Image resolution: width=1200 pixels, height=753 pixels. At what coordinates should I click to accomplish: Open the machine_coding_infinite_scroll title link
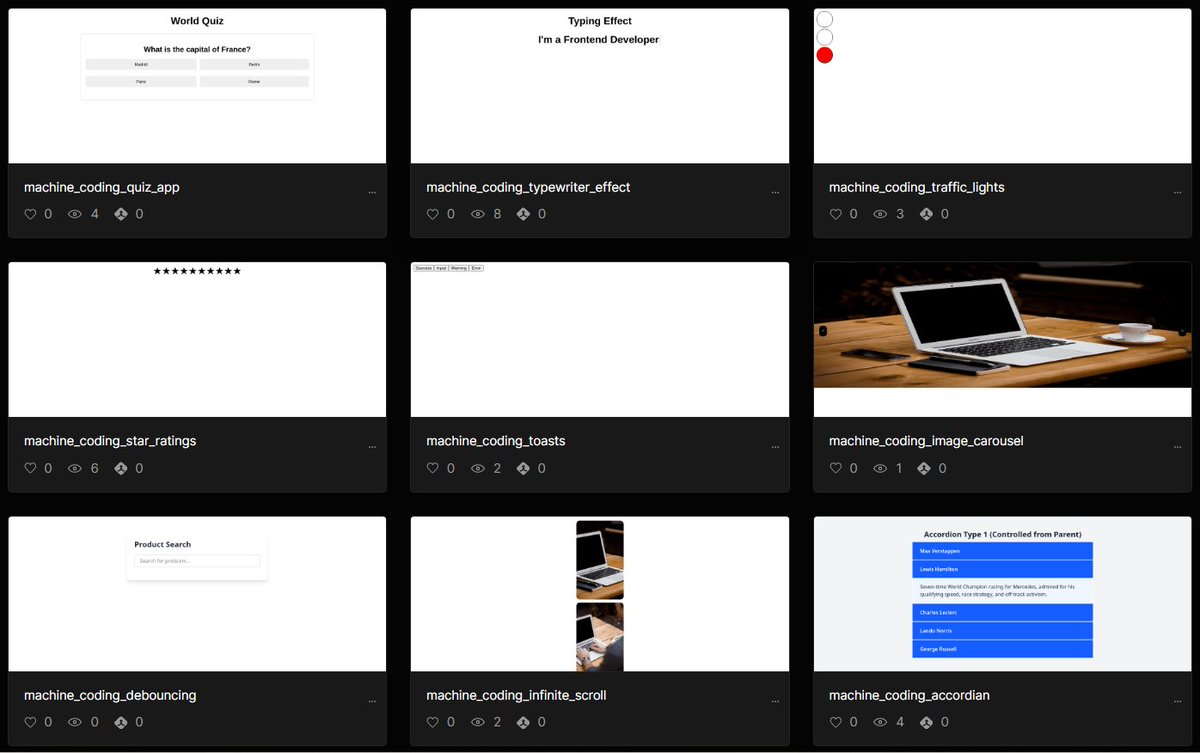coord(516,695)
